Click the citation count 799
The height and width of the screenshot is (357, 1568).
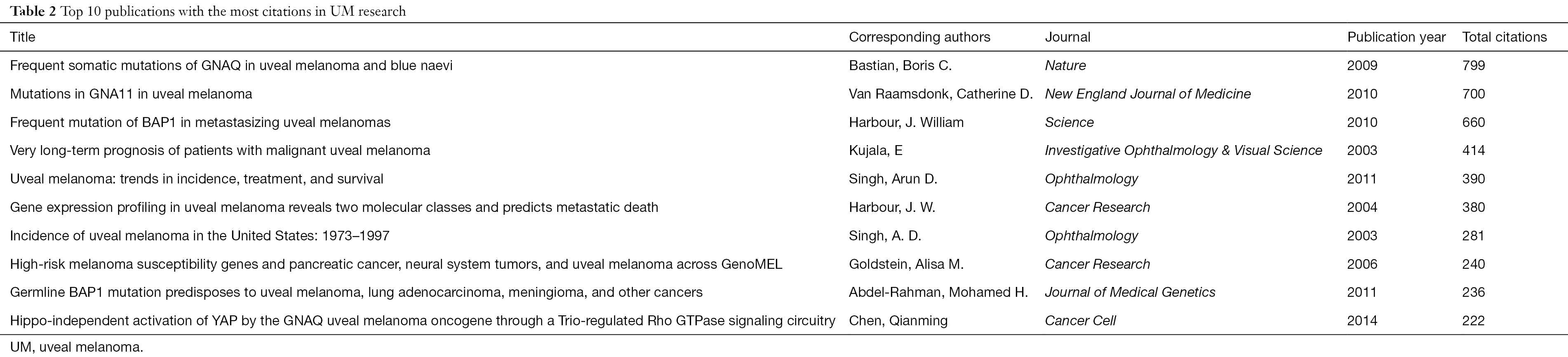[1473, 65]
